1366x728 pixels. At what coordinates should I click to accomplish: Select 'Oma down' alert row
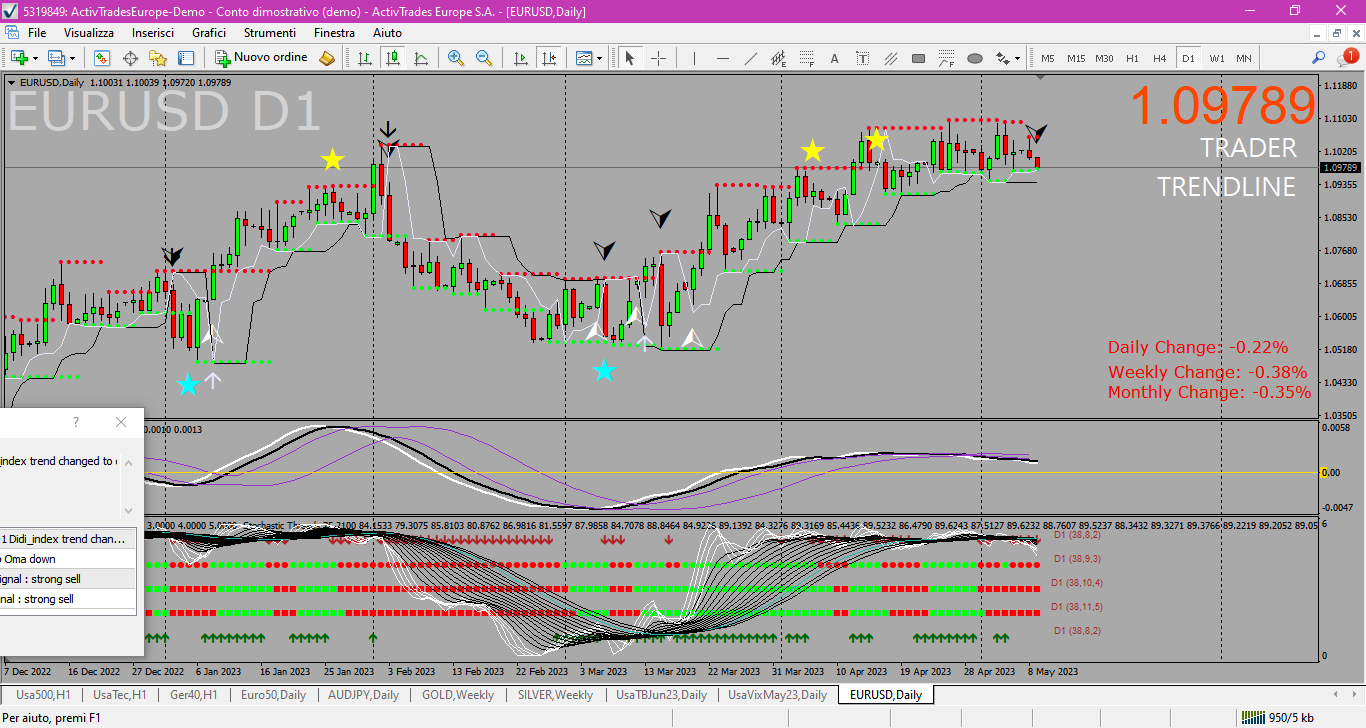[67, 559]
